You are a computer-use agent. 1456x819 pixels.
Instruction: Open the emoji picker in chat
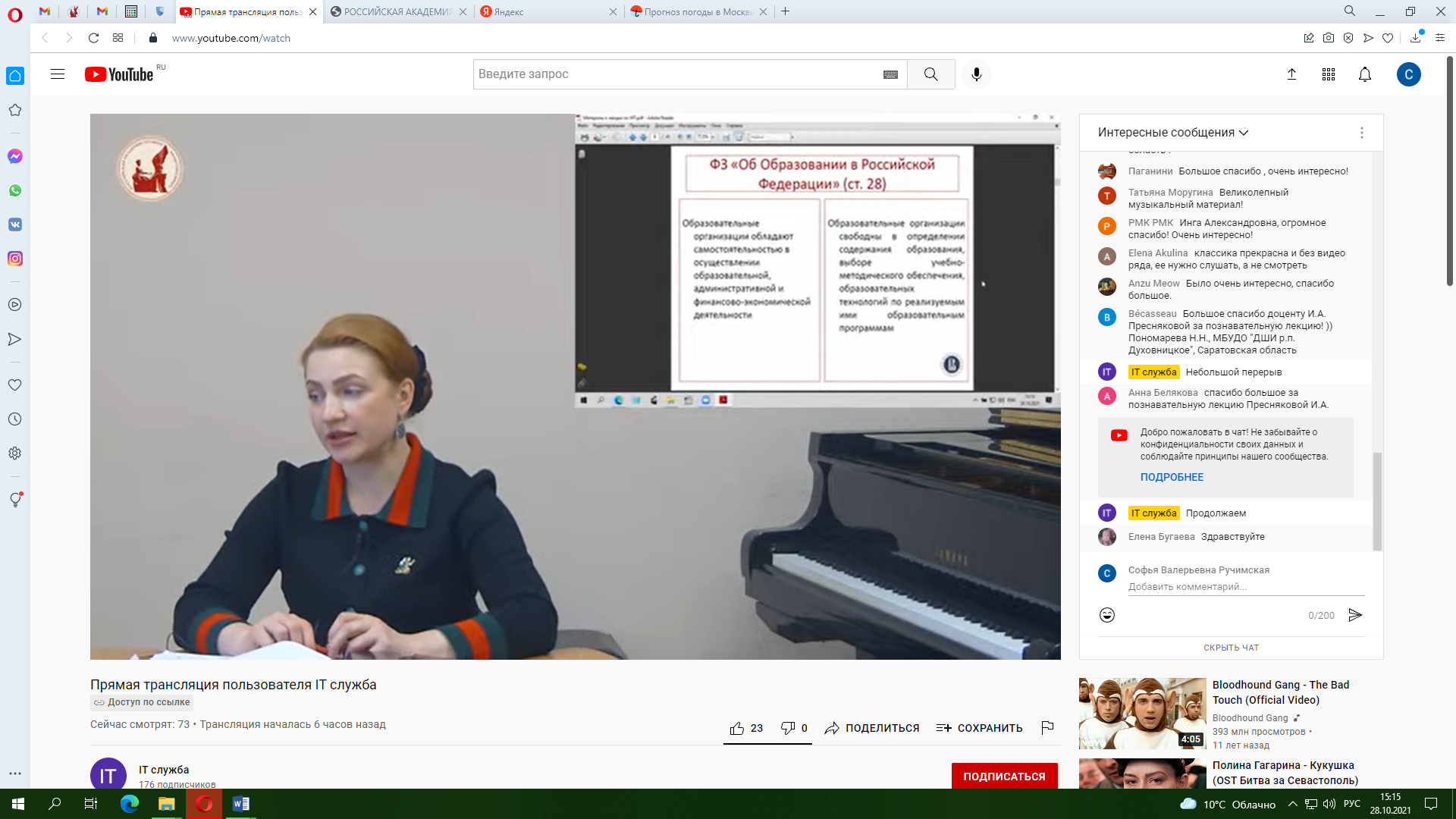(1106, 615)
